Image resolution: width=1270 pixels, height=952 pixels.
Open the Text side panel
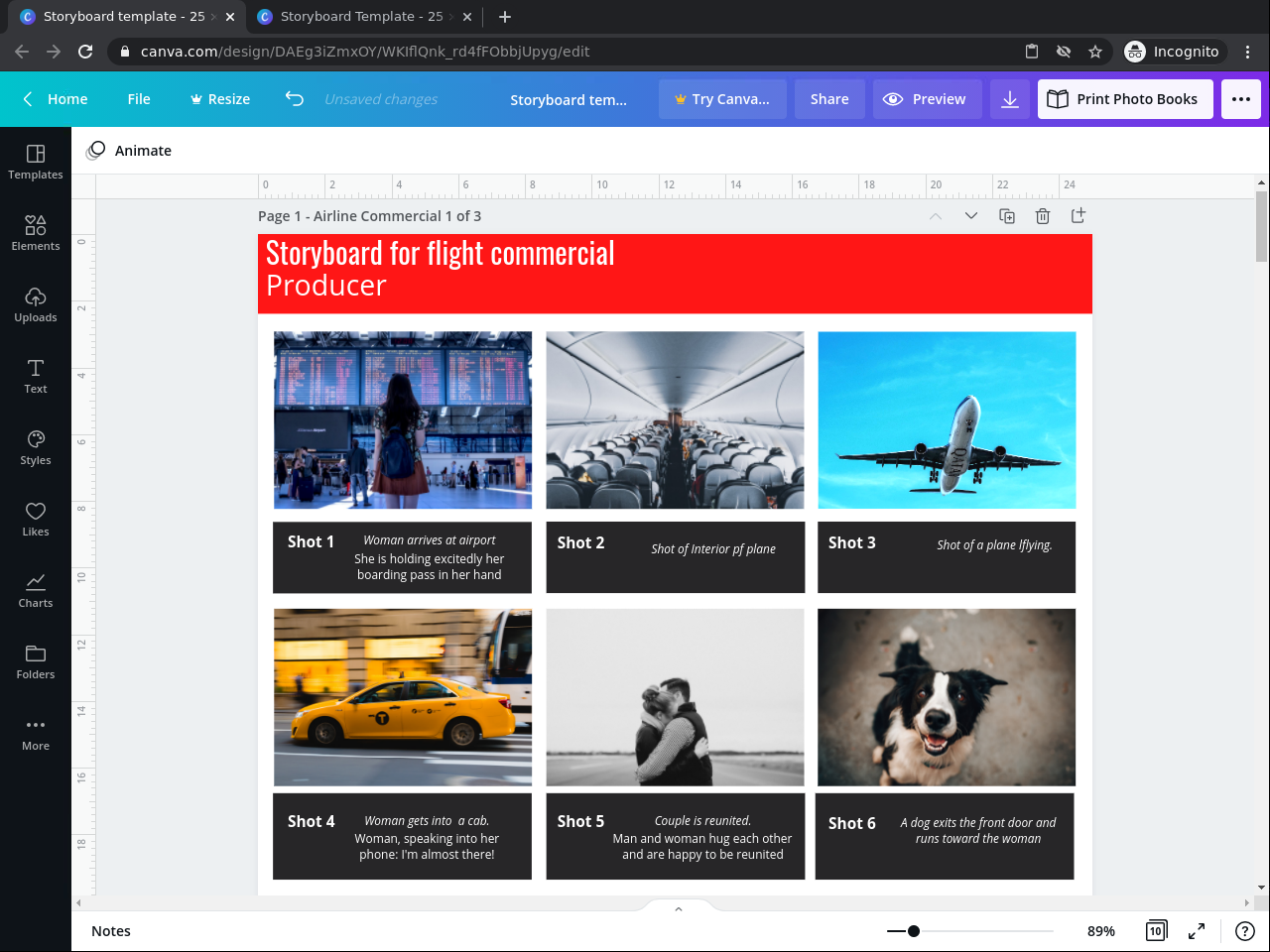(36, 376)
